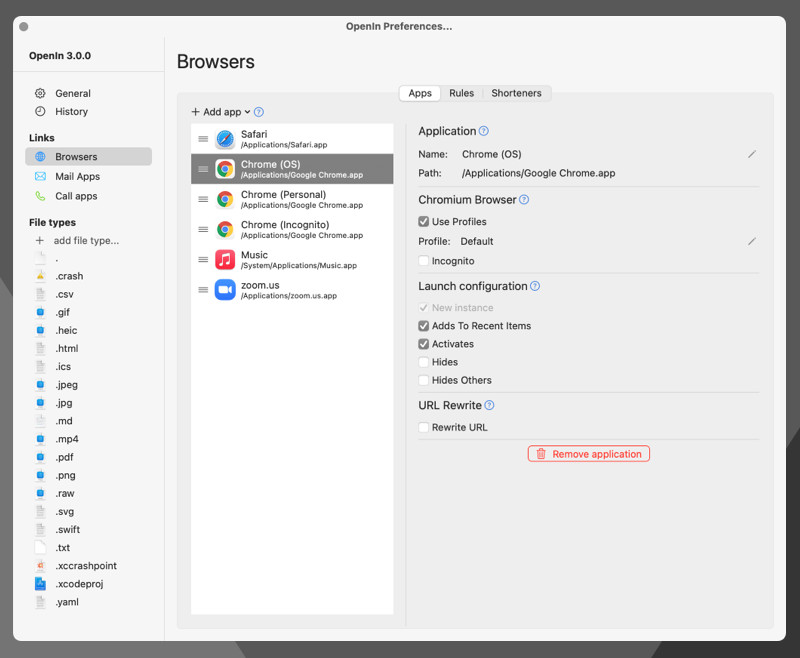Open Call apps phone icon
The image size is (800, 658).
click(40, 196)
